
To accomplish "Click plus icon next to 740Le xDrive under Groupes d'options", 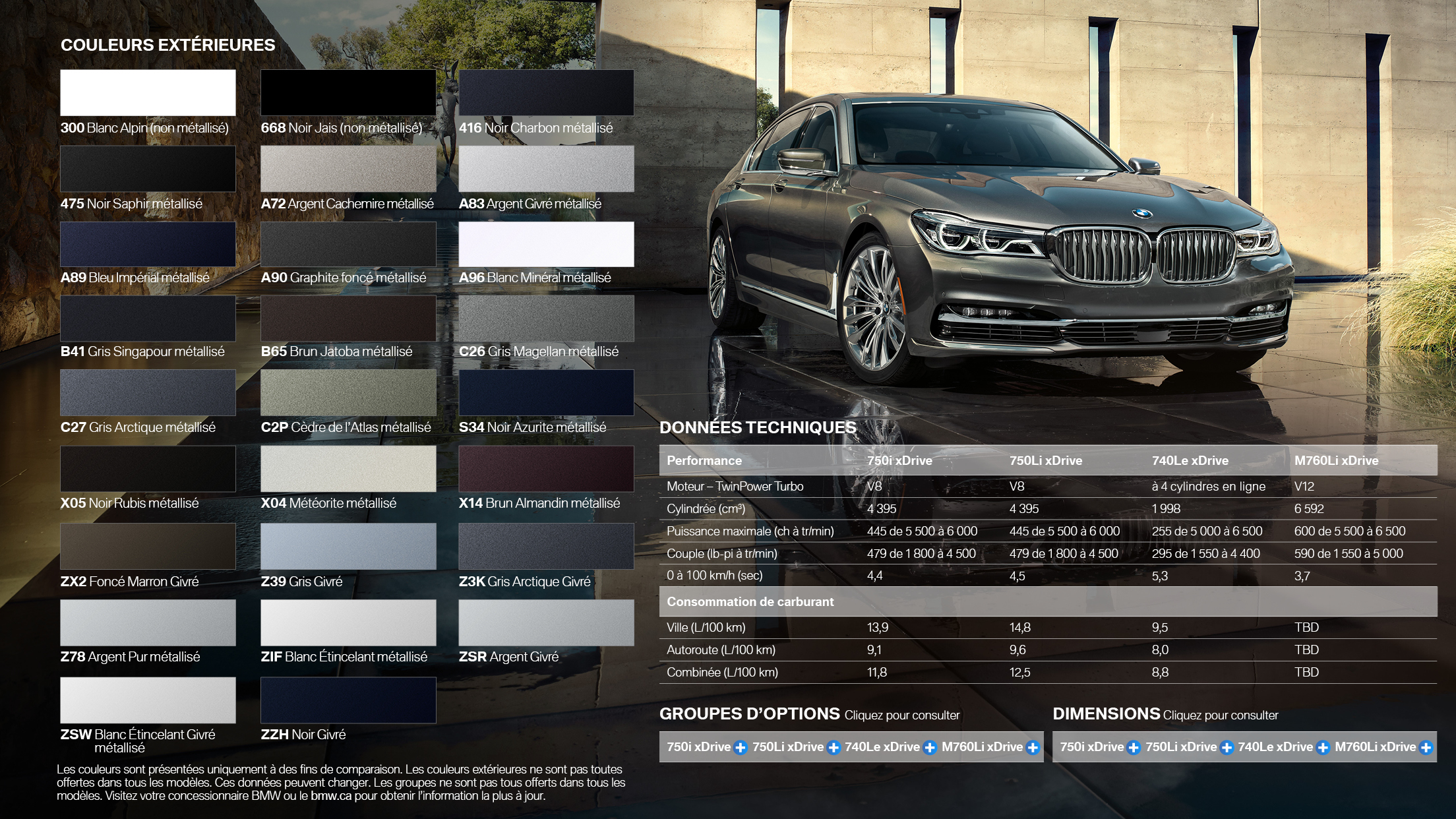I will coord(930,747).
